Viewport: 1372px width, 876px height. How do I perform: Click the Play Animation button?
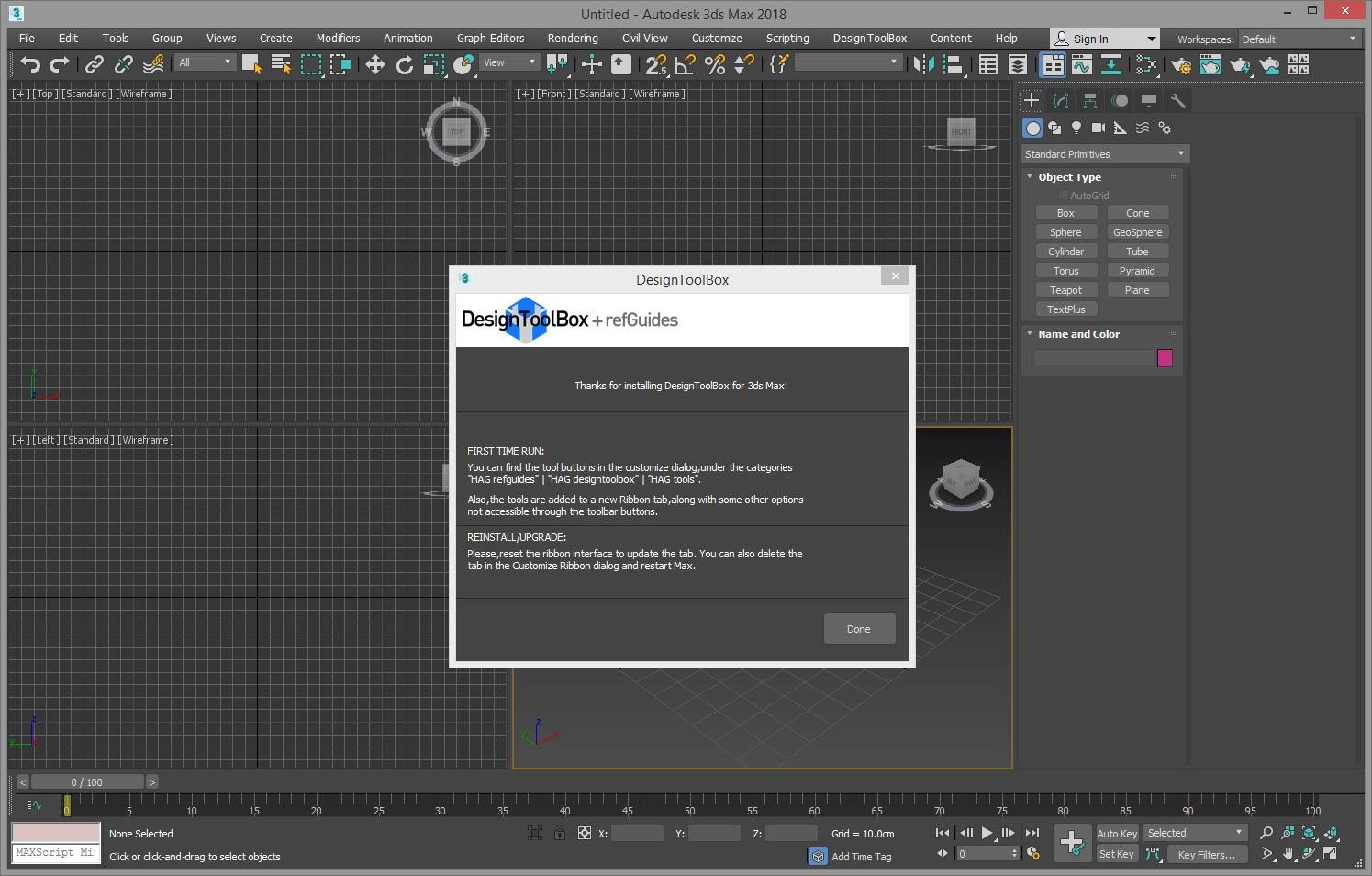987,833
